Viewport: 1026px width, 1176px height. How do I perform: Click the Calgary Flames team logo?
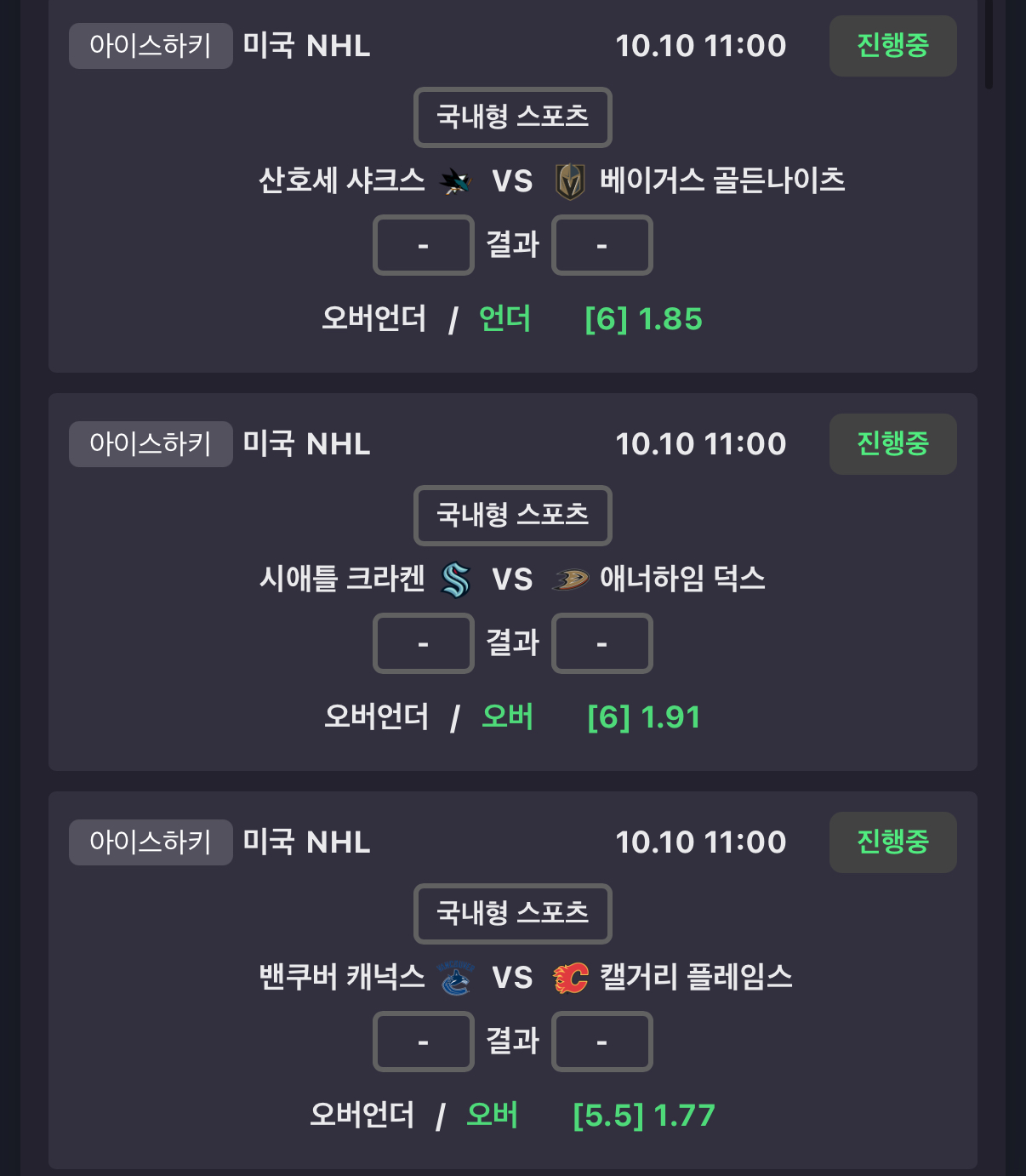pos(570,978)
